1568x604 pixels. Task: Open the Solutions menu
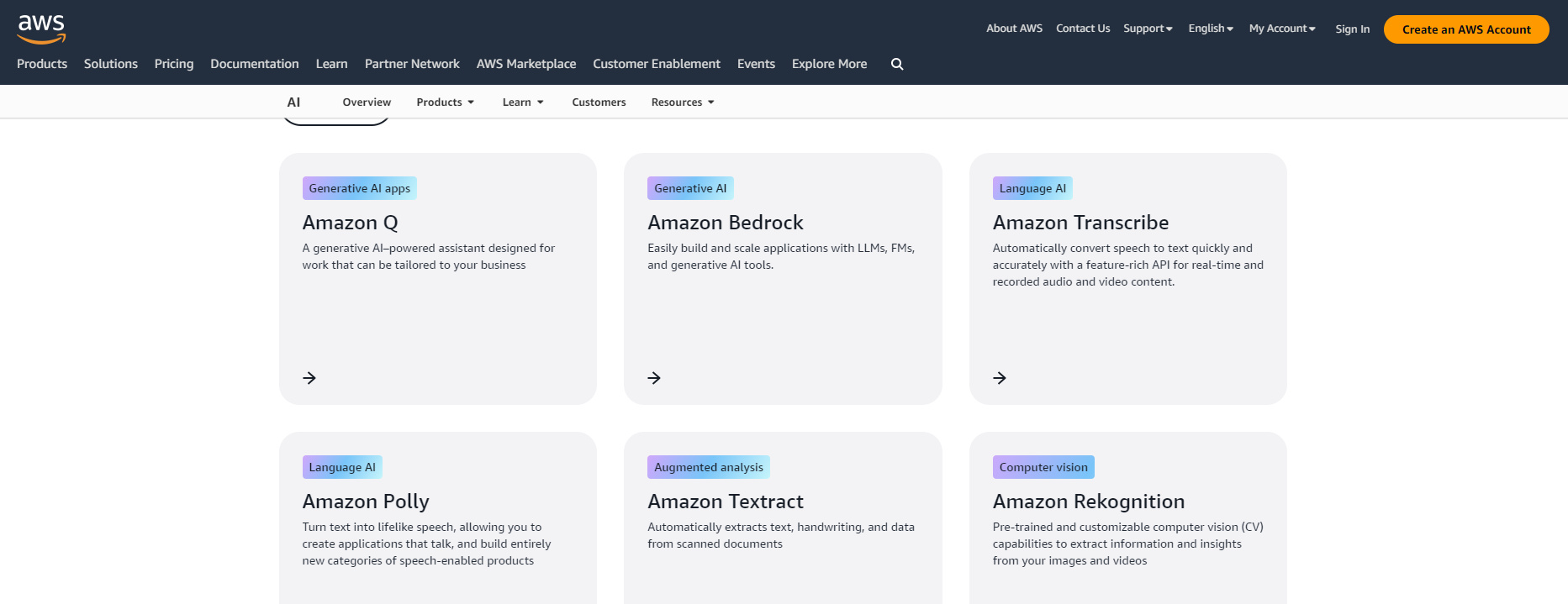111,64
